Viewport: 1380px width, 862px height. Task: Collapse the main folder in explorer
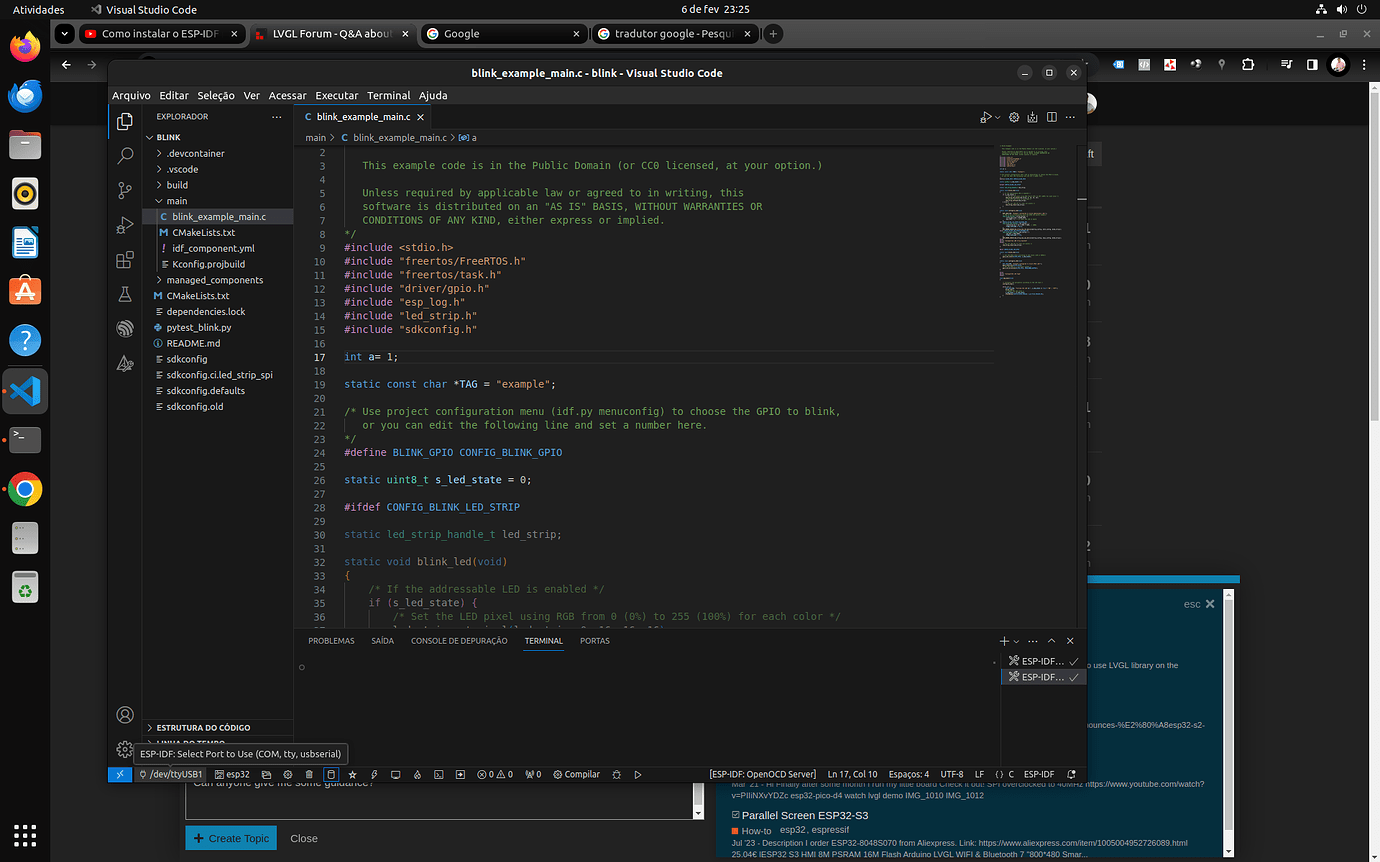click(x=176, y=201)
